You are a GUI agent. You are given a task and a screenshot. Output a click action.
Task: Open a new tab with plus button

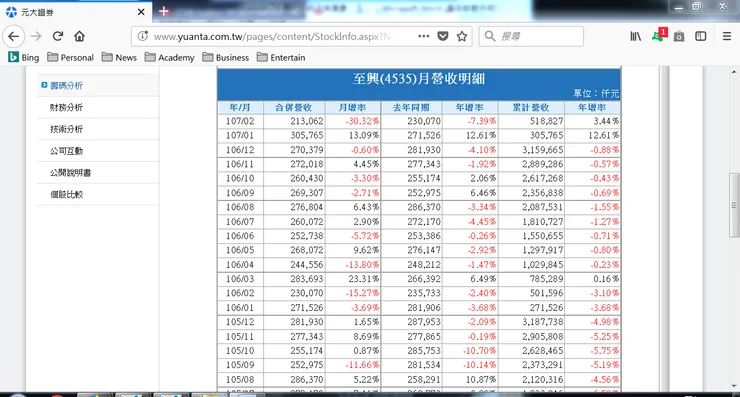[164, 11]
